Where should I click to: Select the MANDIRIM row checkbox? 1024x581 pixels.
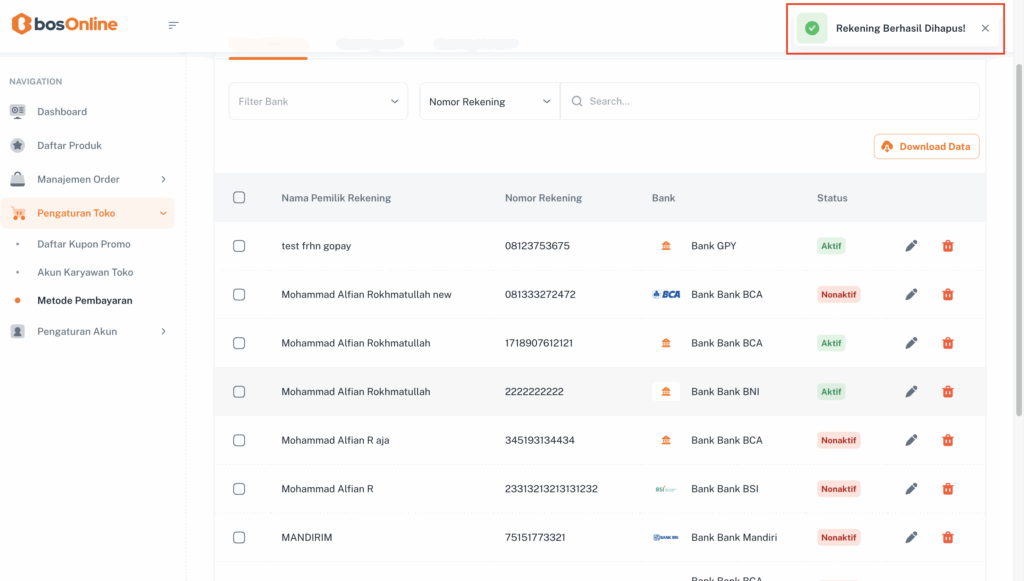(x=239, y=537)
